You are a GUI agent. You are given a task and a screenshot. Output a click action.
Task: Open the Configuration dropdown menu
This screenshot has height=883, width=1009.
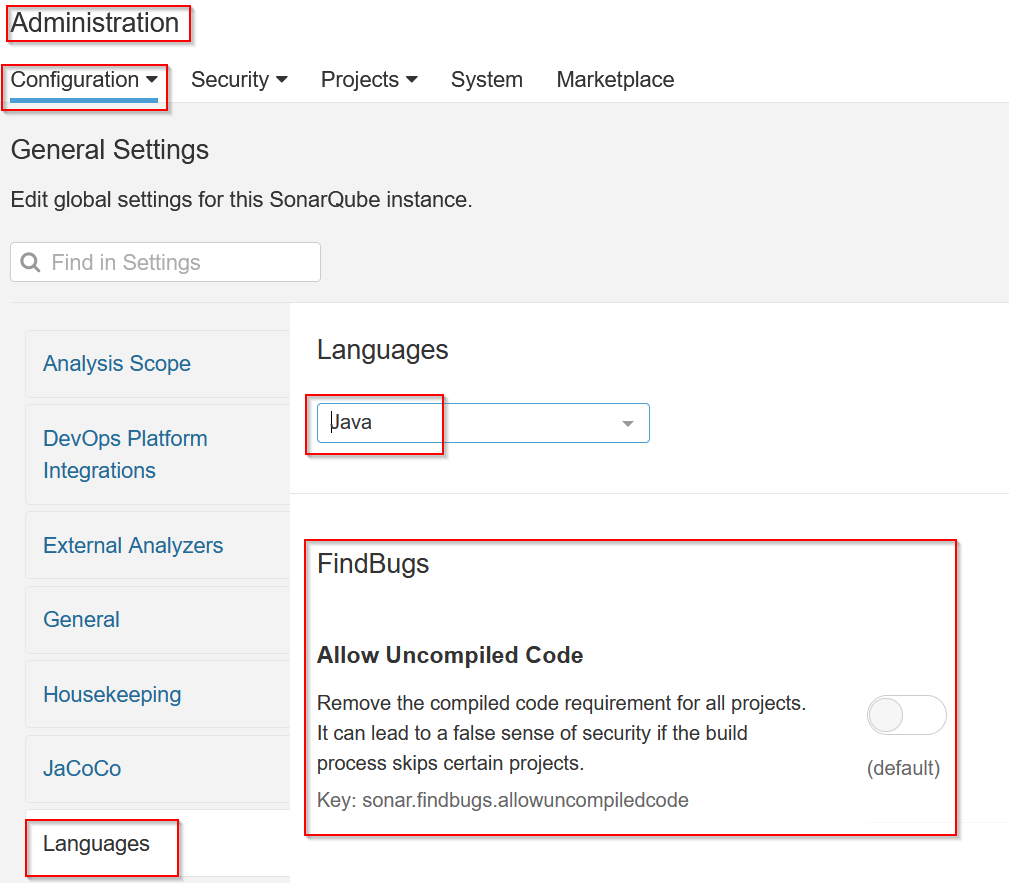pyautogui.click(x=85, y=79)
